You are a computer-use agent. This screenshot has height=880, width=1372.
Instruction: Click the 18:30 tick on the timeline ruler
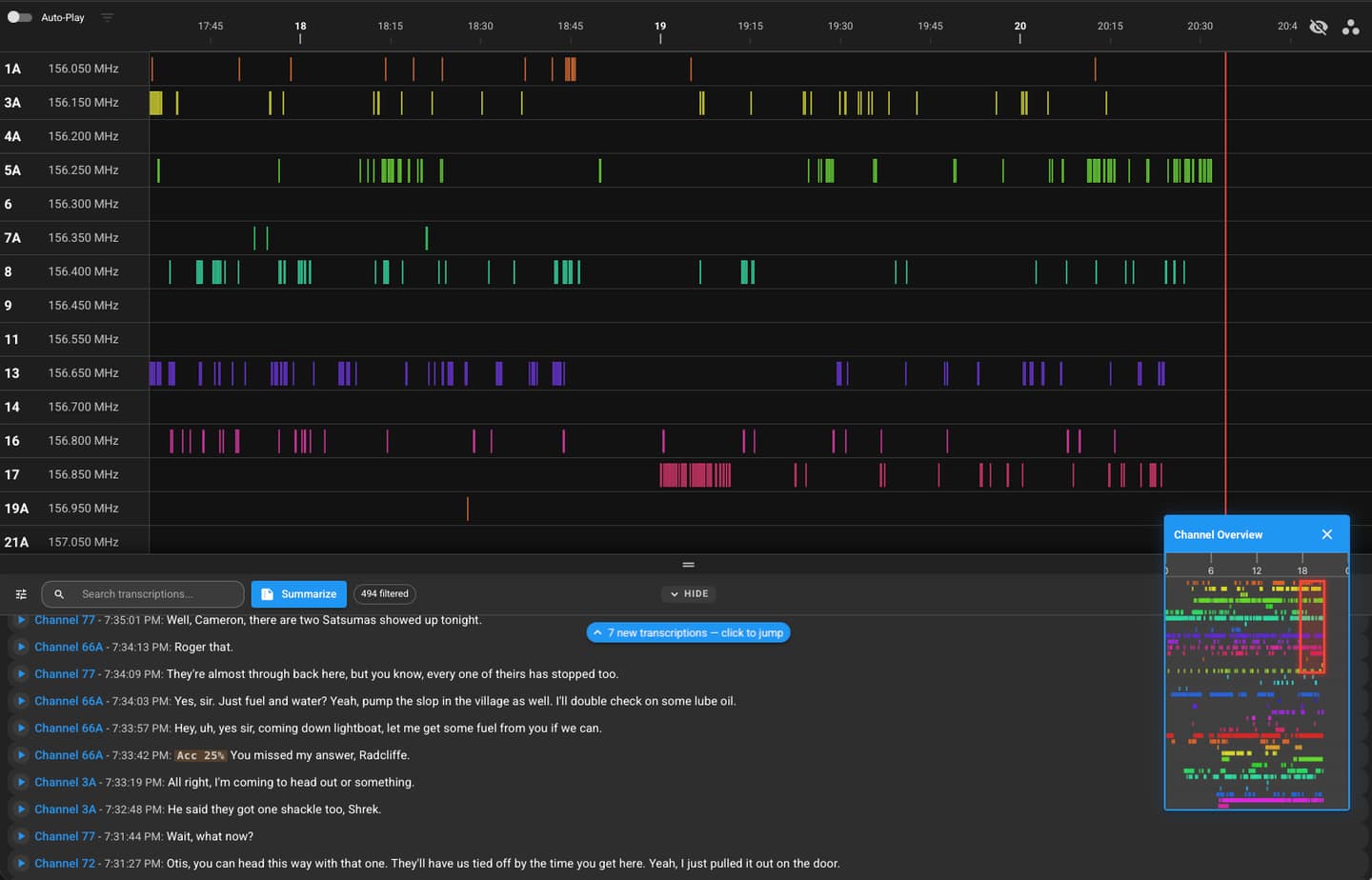[x=480, y=27]
